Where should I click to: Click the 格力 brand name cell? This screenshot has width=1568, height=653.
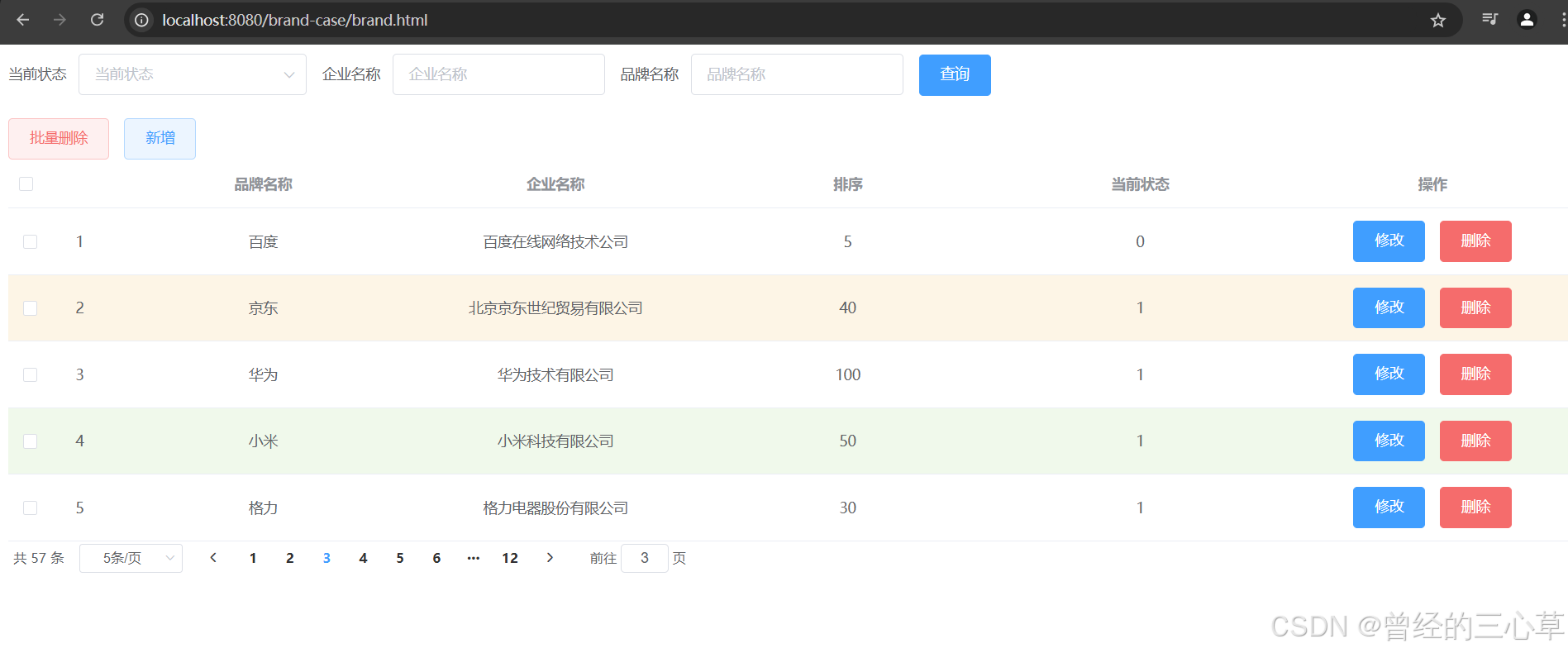(263, 508)
